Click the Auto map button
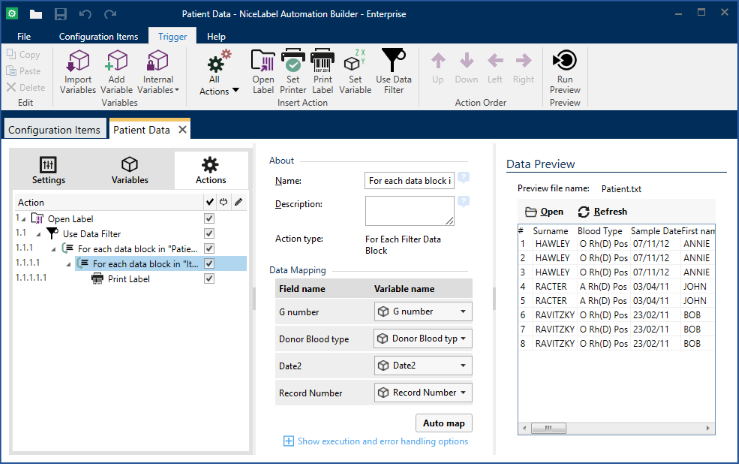 [443, 423]
